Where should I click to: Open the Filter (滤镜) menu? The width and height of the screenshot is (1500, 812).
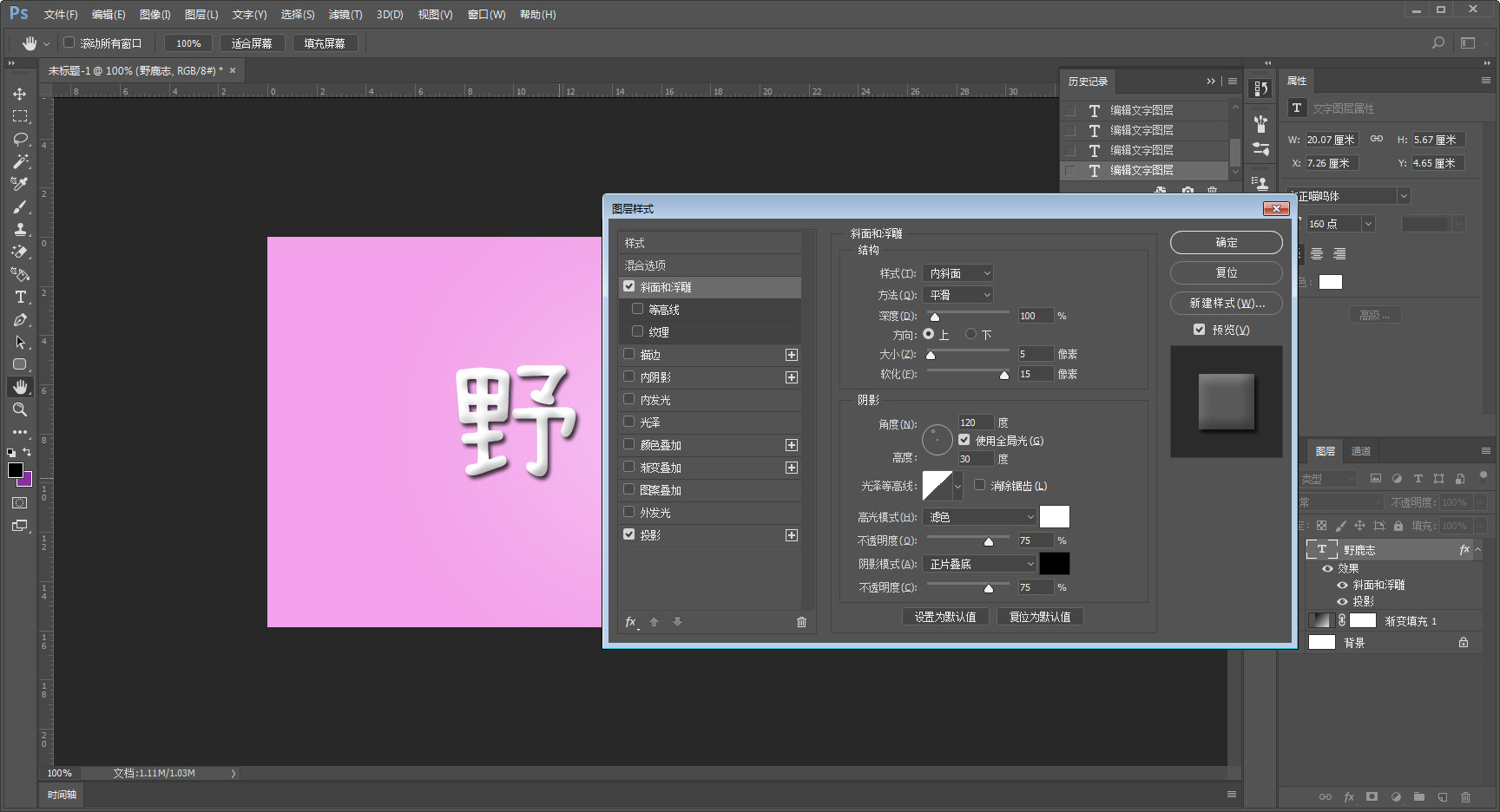coord(345,15)
